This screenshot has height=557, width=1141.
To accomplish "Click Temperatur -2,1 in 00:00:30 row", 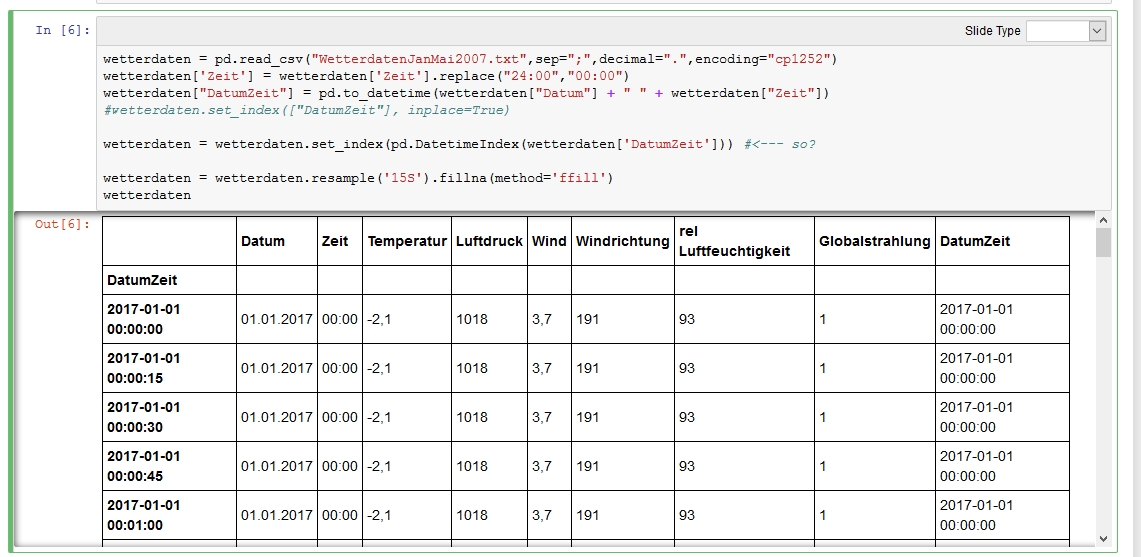I will (x=407, y=417).
